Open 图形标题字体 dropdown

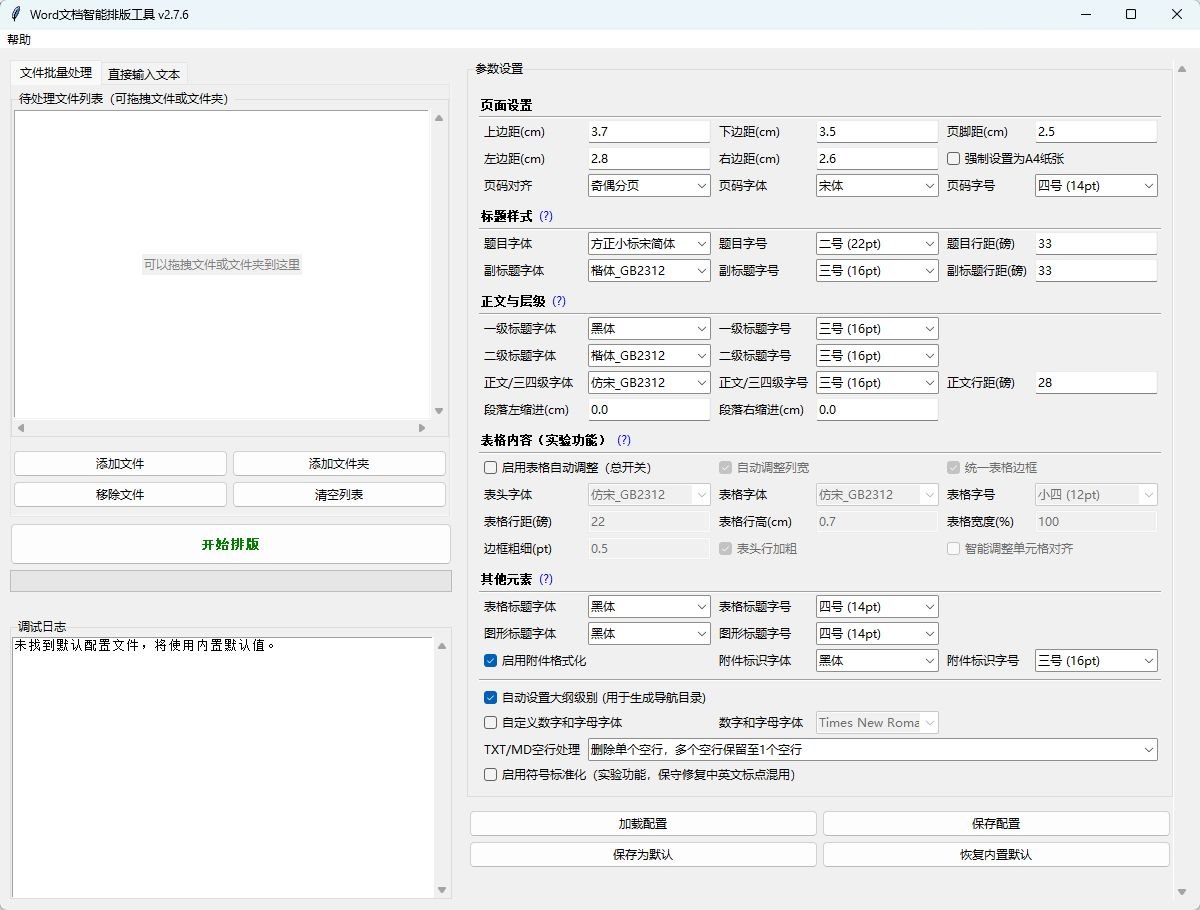tap(650, 634)
